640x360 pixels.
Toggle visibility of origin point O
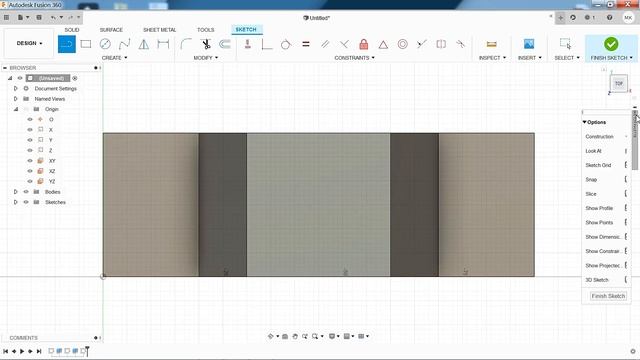pos(30,120)
